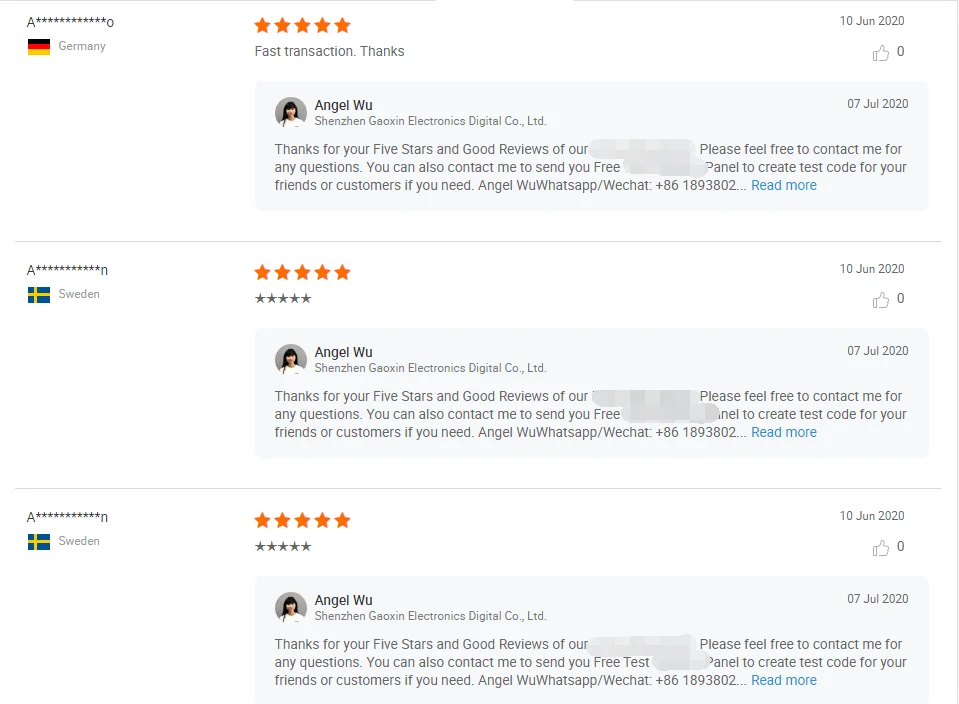This screenshot has width=959, height=704.
Task: Click the Germany reviewer's masked username
Action: coord(70,22)
